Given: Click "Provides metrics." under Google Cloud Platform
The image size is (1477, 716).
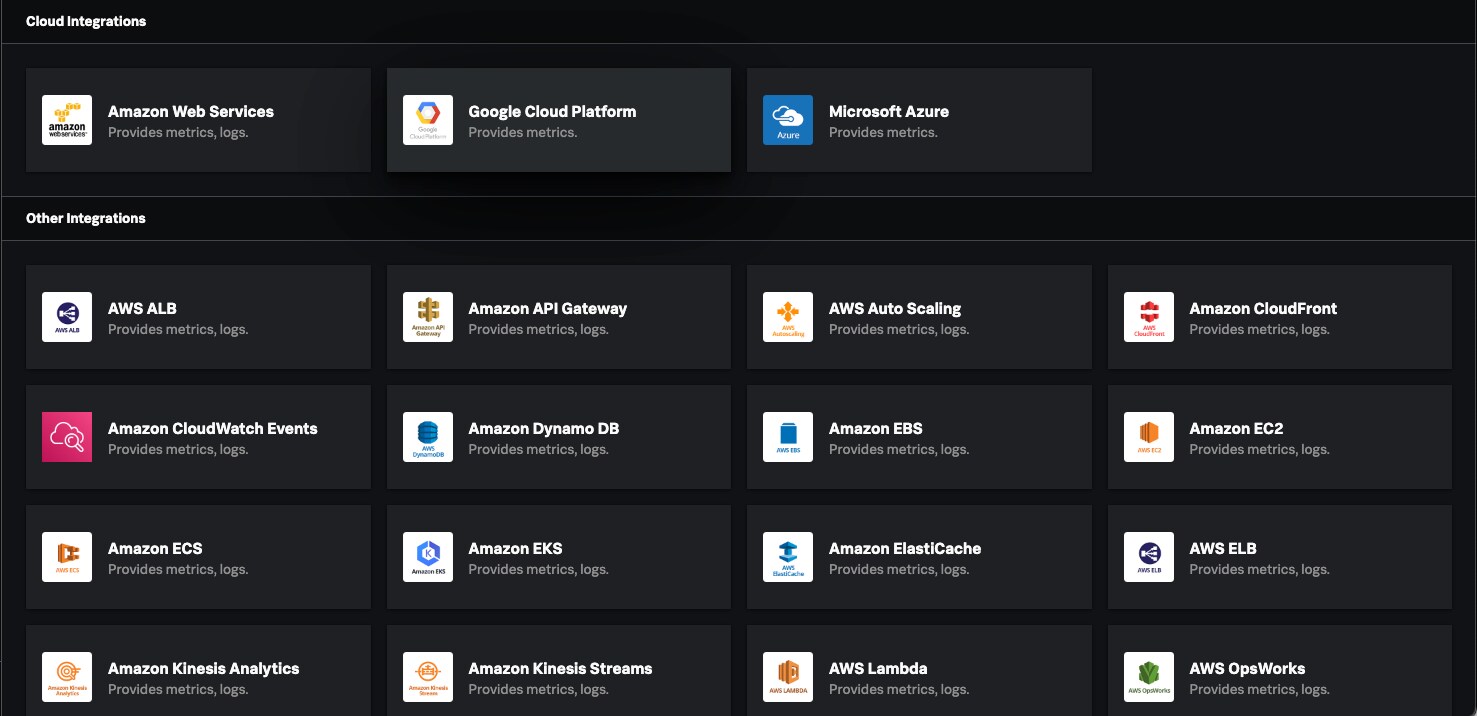Looking at the screenshot, I should click(523, 132).
